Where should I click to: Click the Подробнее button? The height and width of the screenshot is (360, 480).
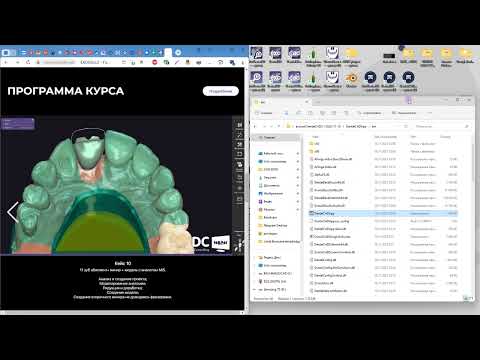click(221, 91)
